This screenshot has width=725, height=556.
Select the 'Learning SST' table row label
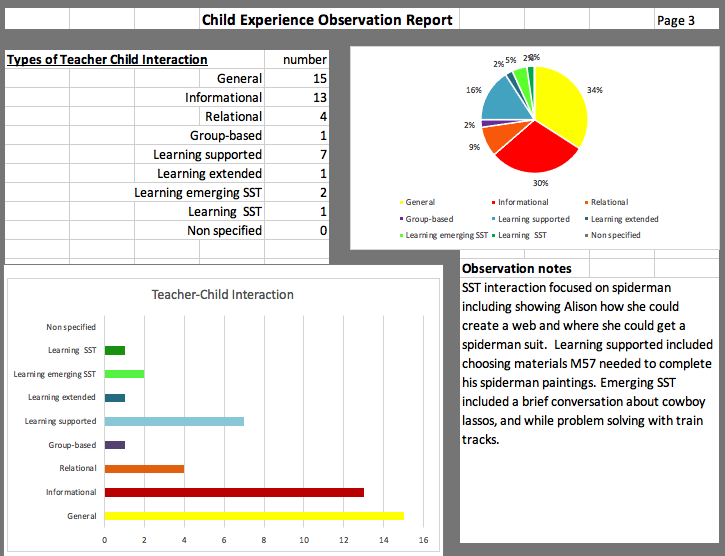tap(225, 211)
